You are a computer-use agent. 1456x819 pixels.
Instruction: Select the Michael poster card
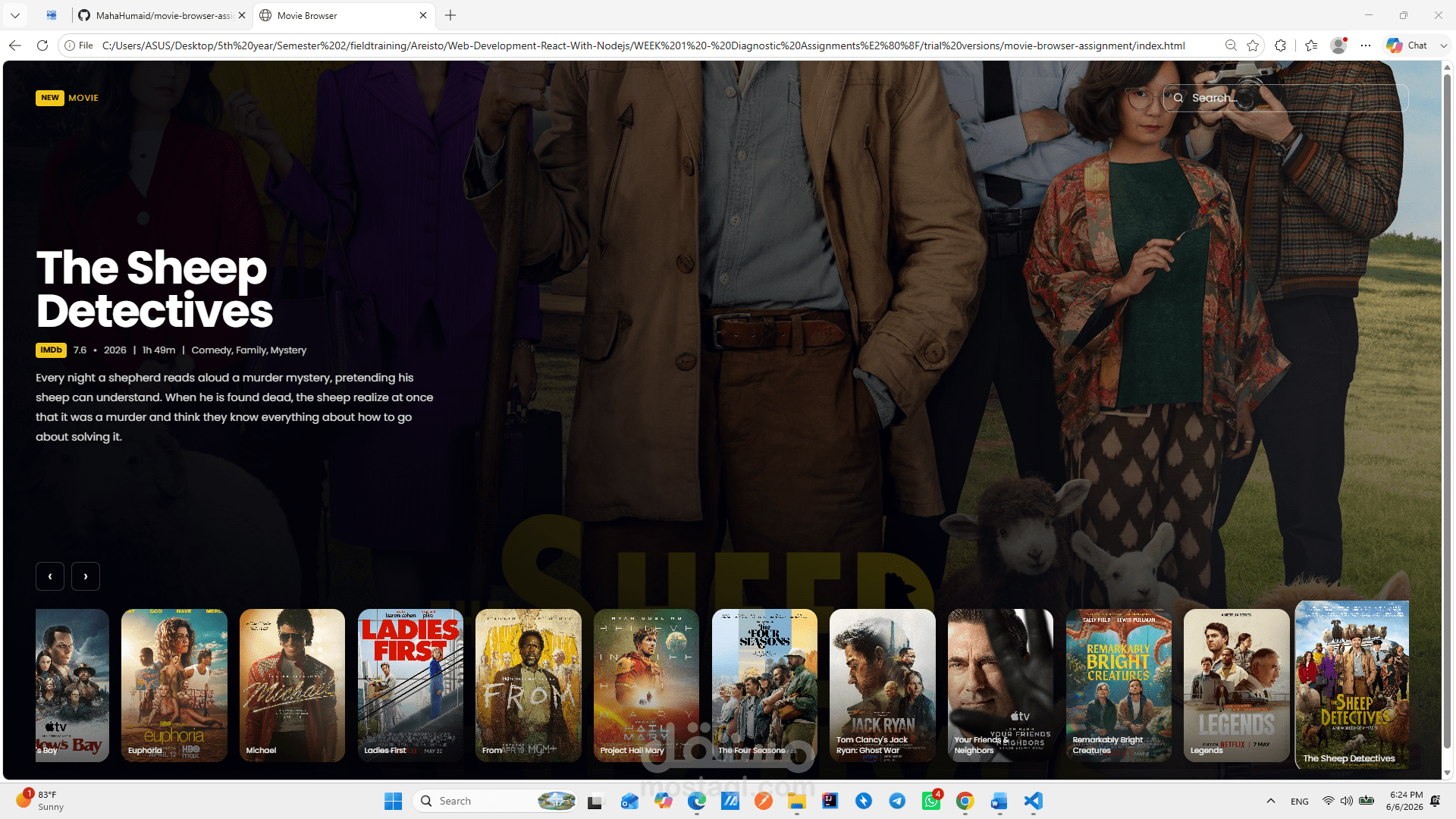(292, 686)
